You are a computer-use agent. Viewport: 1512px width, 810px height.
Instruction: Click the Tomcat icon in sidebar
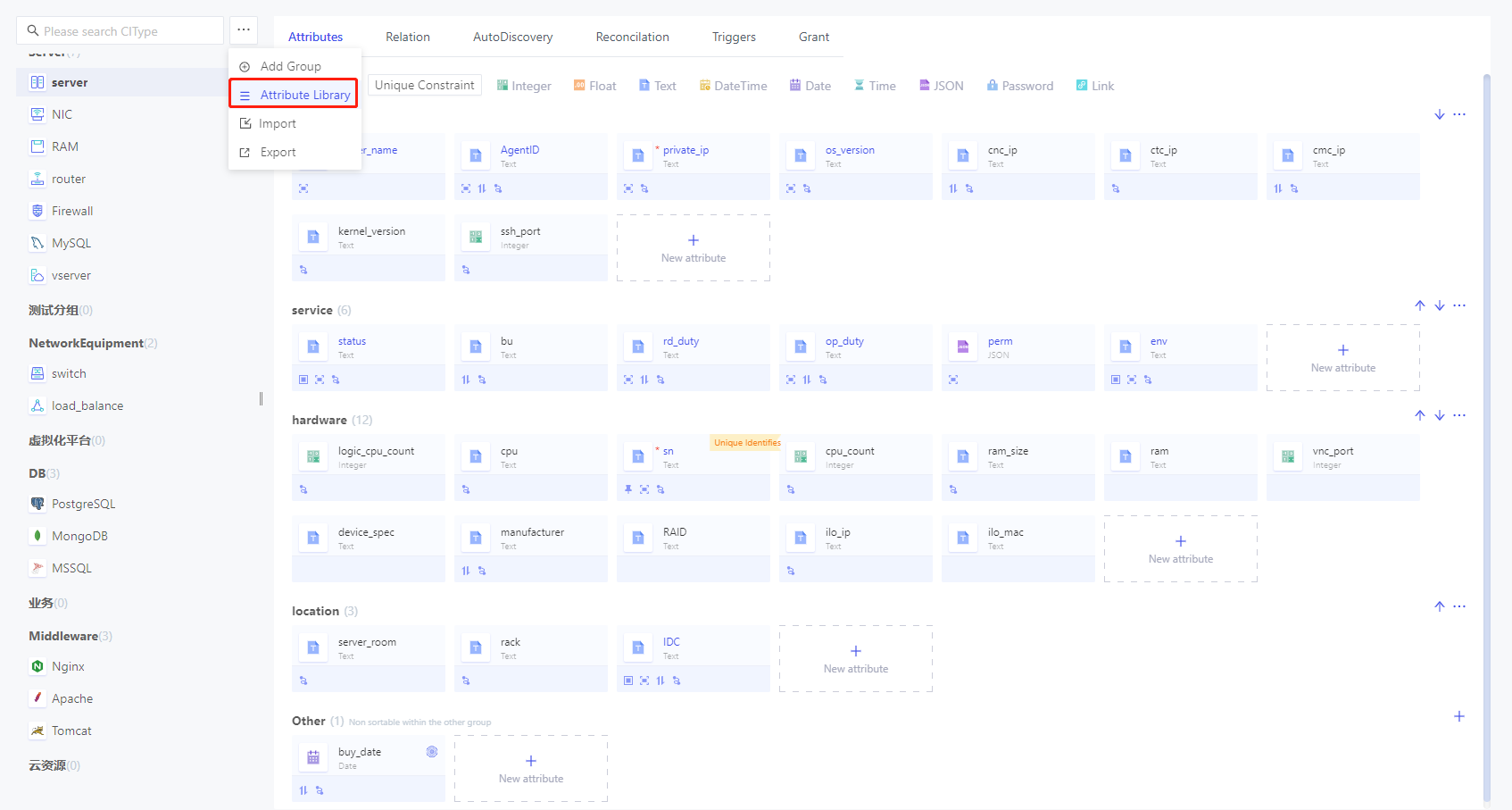(37, 731)
